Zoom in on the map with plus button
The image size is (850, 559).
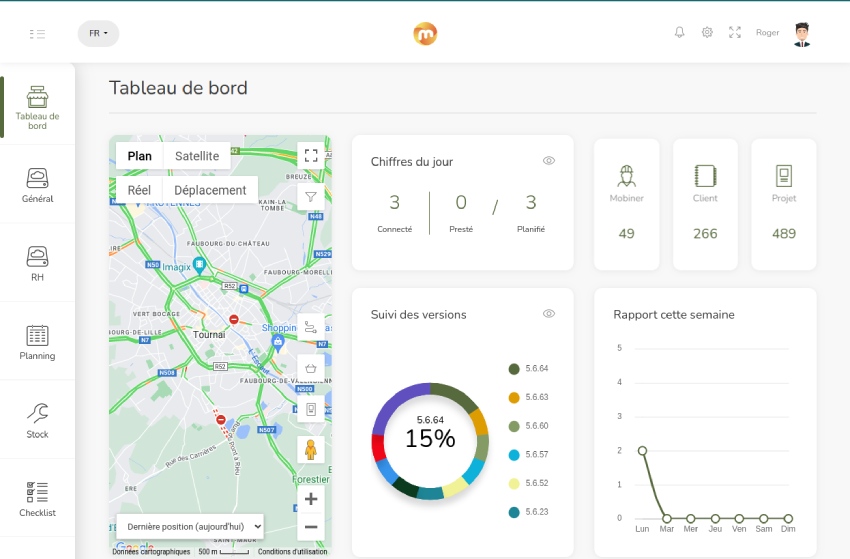point(311,499)
